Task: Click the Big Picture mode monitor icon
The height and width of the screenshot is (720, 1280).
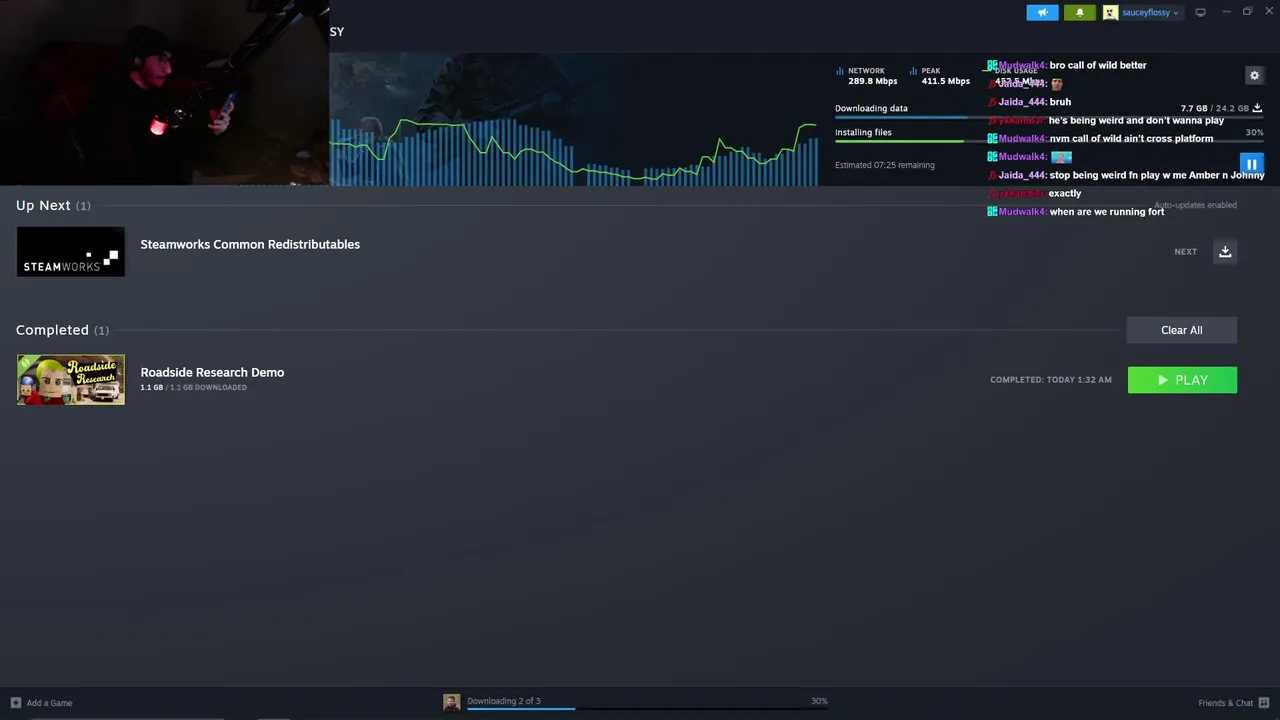Action: (x=1200, y=13)
